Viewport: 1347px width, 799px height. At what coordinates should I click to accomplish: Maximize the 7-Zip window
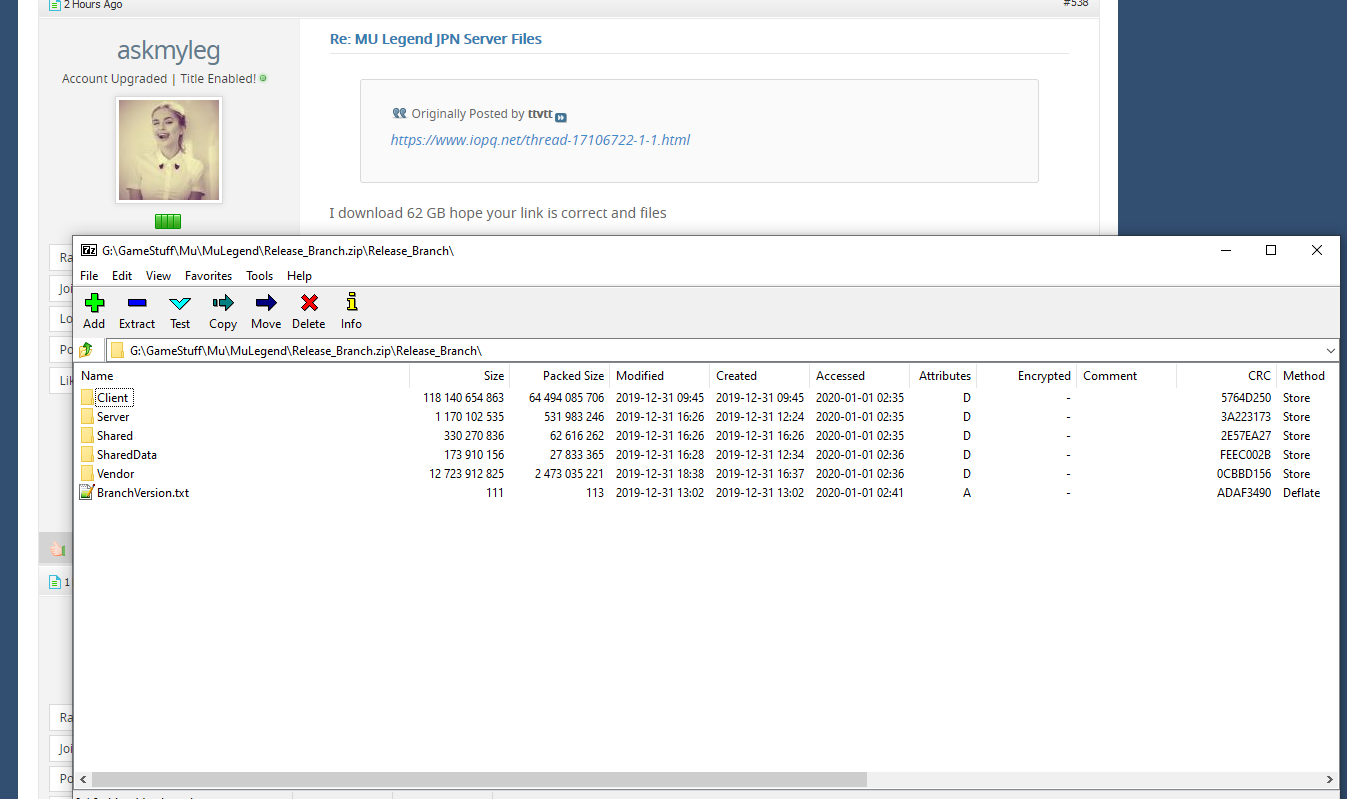[1271, 250]
